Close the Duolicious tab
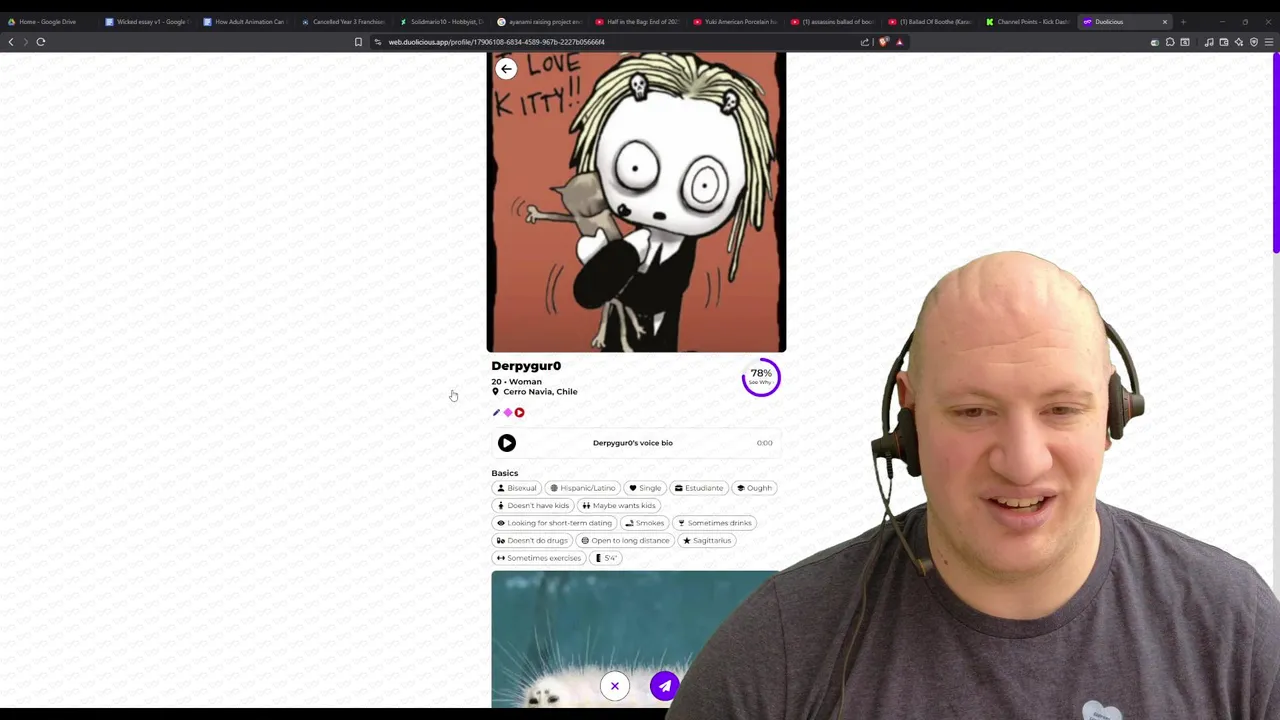 coord(1164,22)
